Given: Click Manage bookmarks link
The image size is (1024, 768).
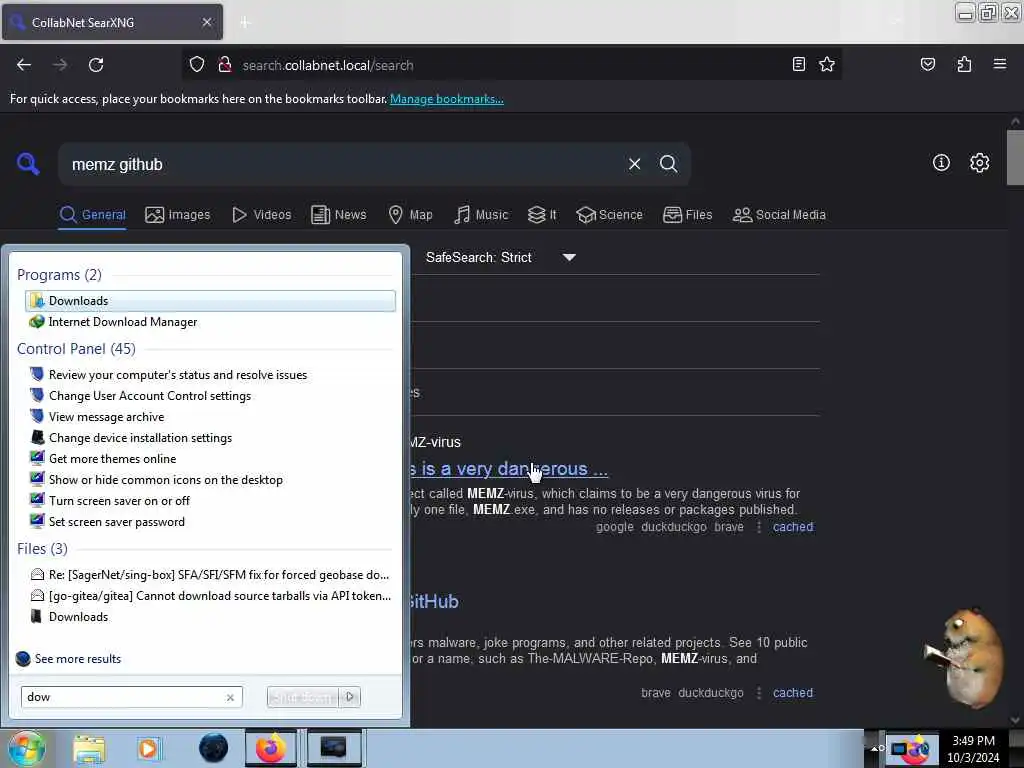Looking at the screenshot, I should tap(447, 99).
